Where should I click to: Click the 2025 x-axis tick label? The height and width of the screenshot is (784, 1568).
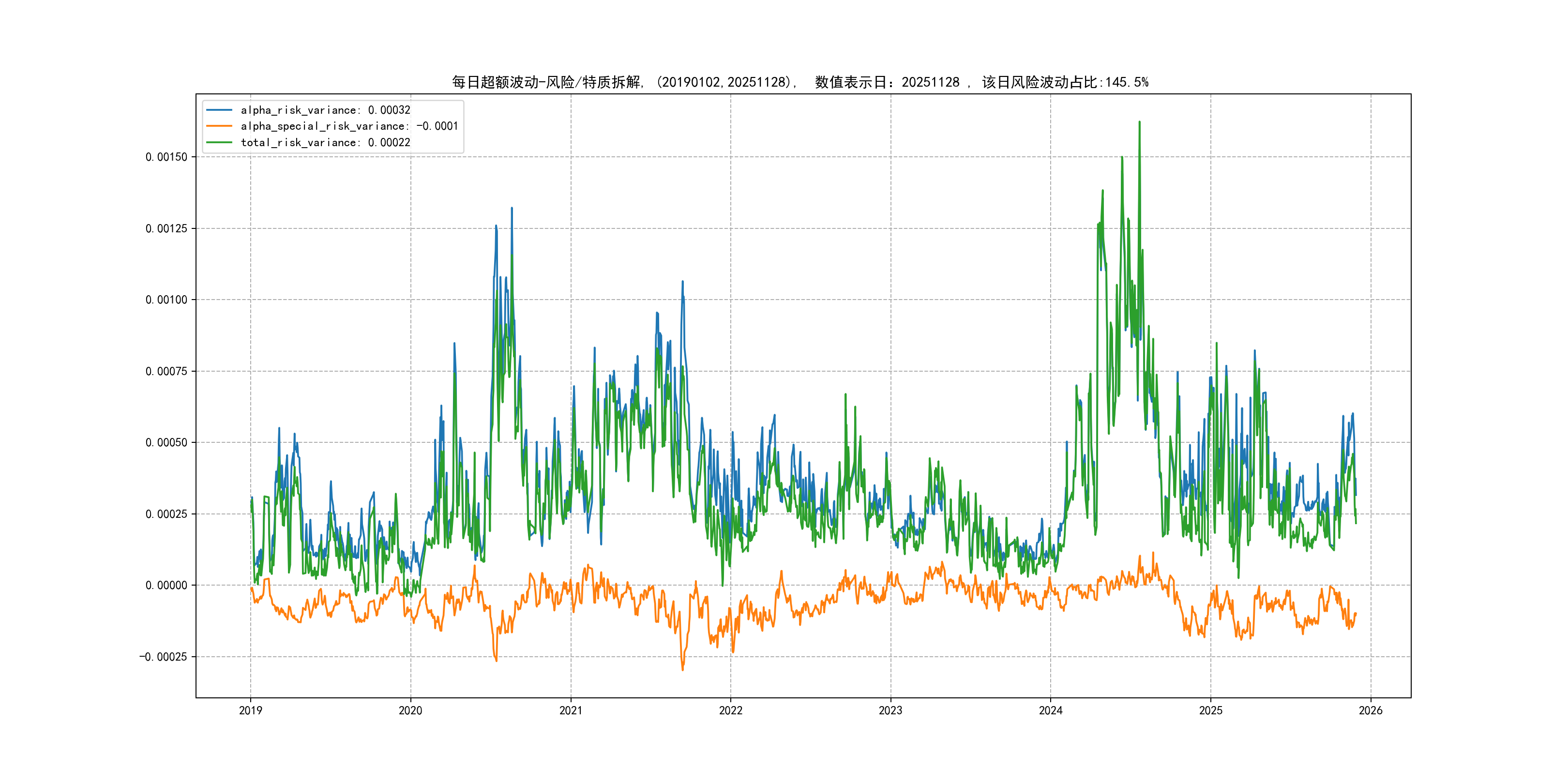[x=1211, y=710]
